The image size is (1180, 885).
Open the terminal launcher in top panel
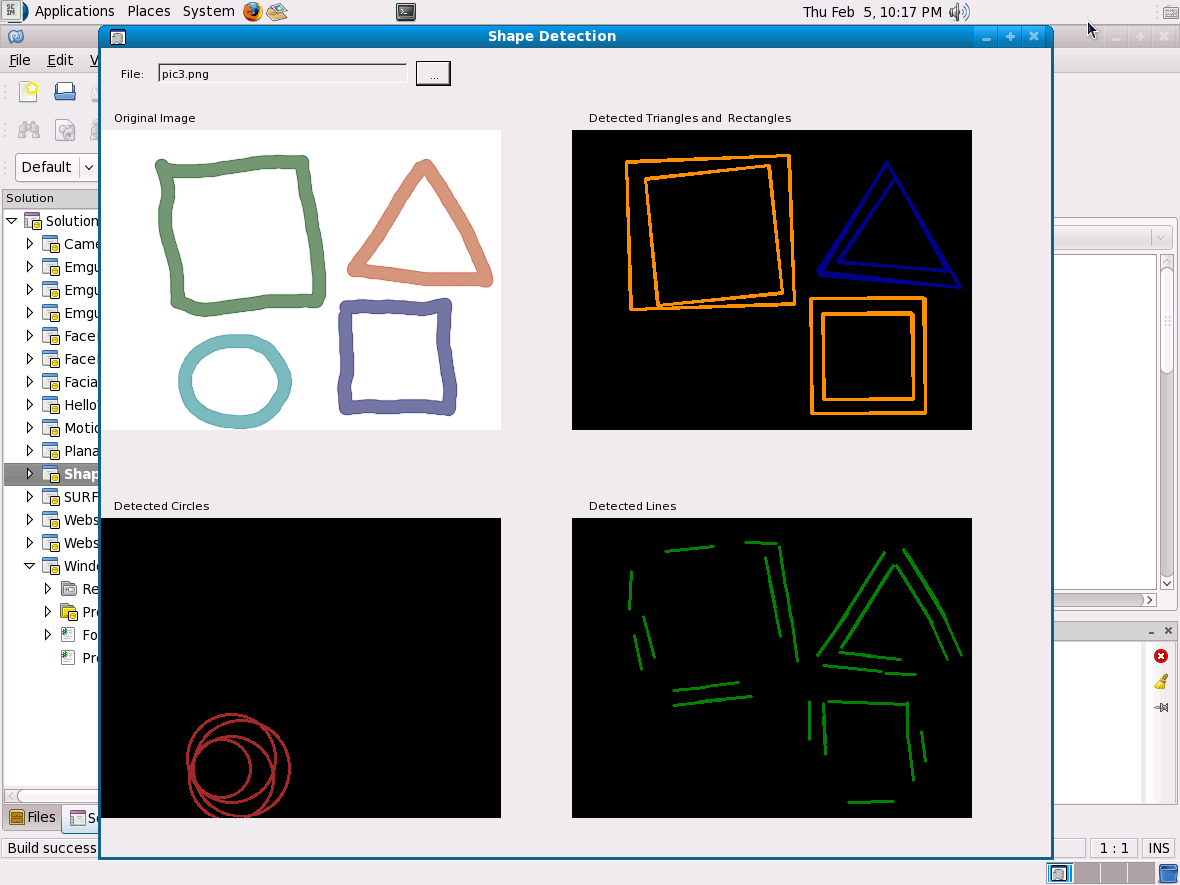[406, 11]
